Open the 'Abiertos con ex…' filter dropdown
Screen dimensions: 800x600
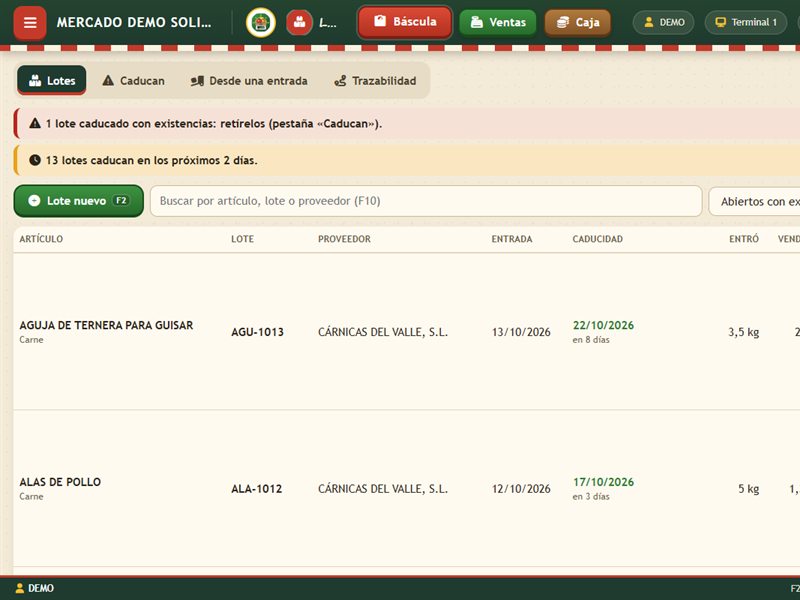tap(755, 202)
